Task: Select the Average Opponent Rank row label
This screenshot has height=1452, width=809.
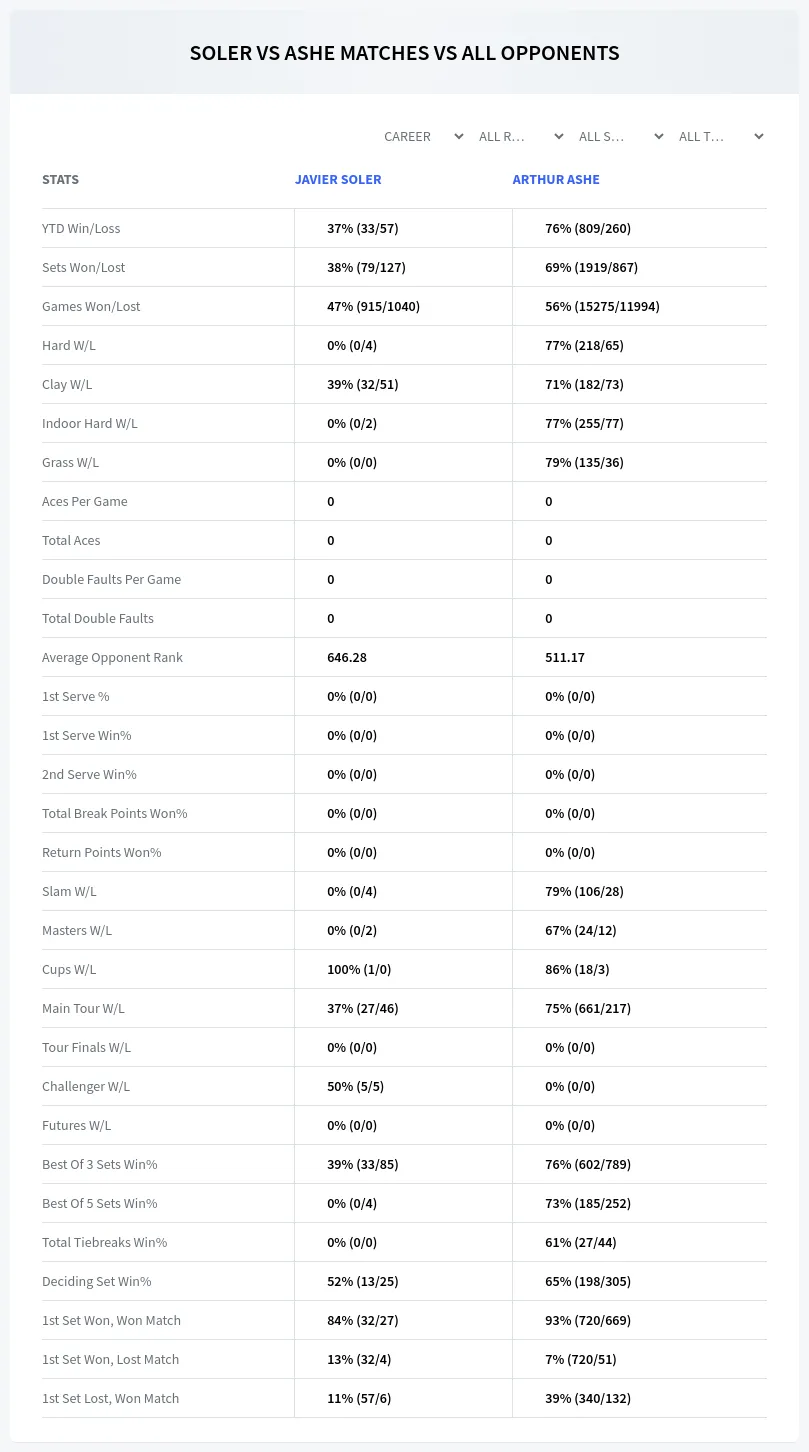Action: click(x=112, y=657)
